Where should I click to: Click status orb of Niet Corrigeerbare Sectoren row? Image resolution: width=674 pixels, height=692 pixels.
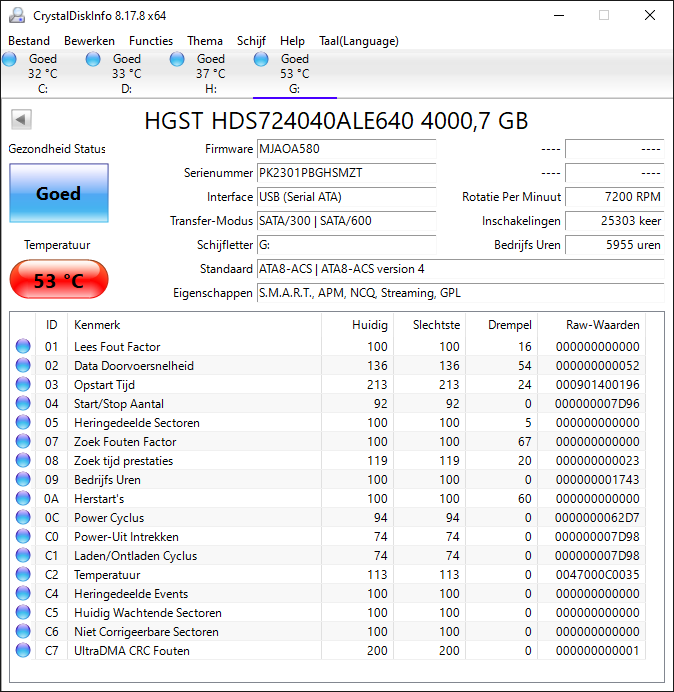(x=23, y=631)
